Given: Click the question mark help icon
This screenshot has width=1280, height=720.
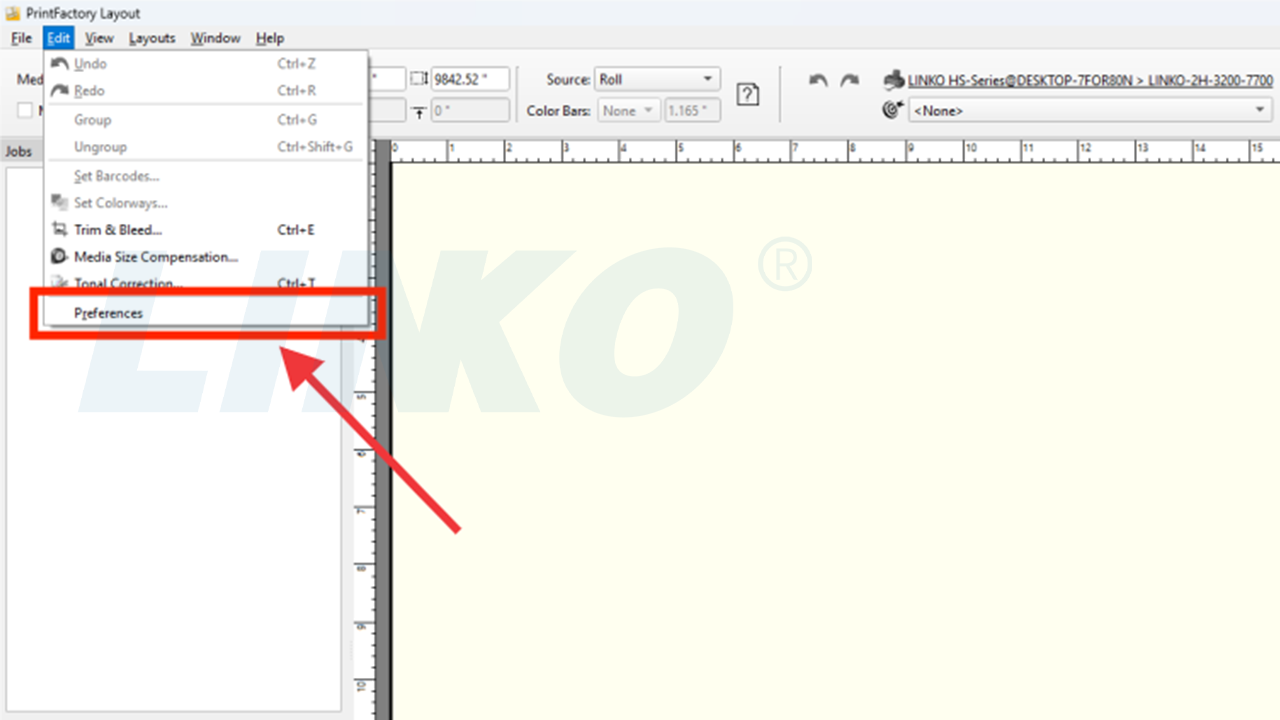Looking at the screenshot, I should click(x=748, y=95).
